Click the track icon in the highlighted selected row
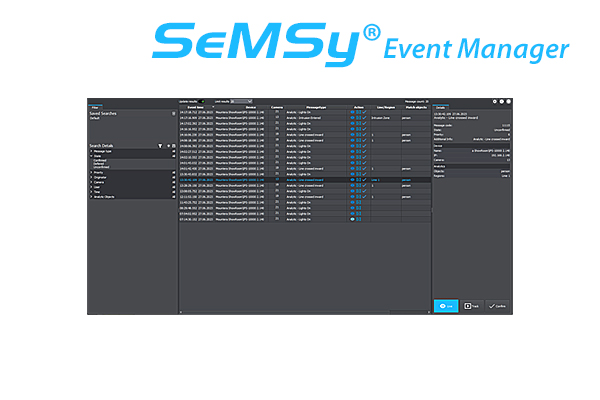The image size is (600, 400). [359, 180]
